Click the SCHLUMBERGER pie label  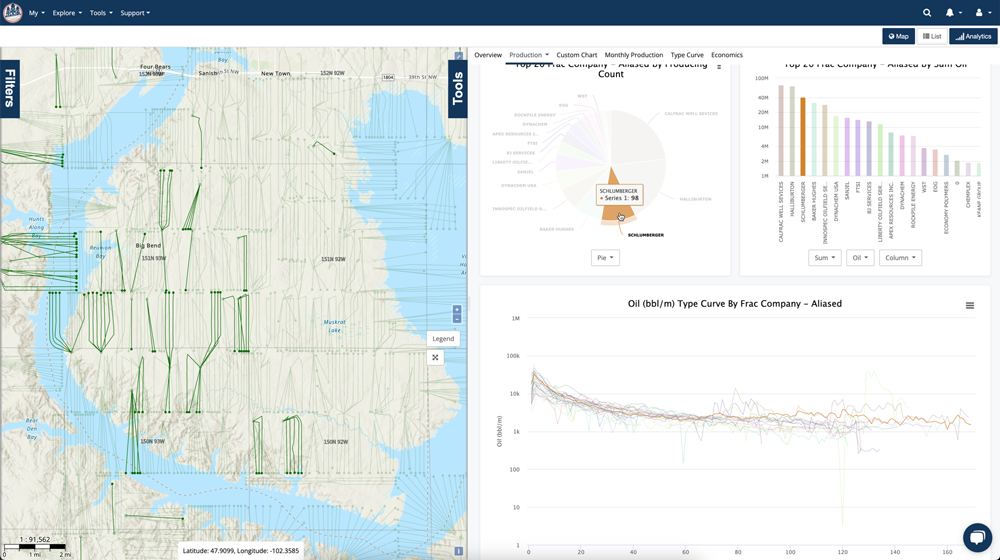click(645, 235)
